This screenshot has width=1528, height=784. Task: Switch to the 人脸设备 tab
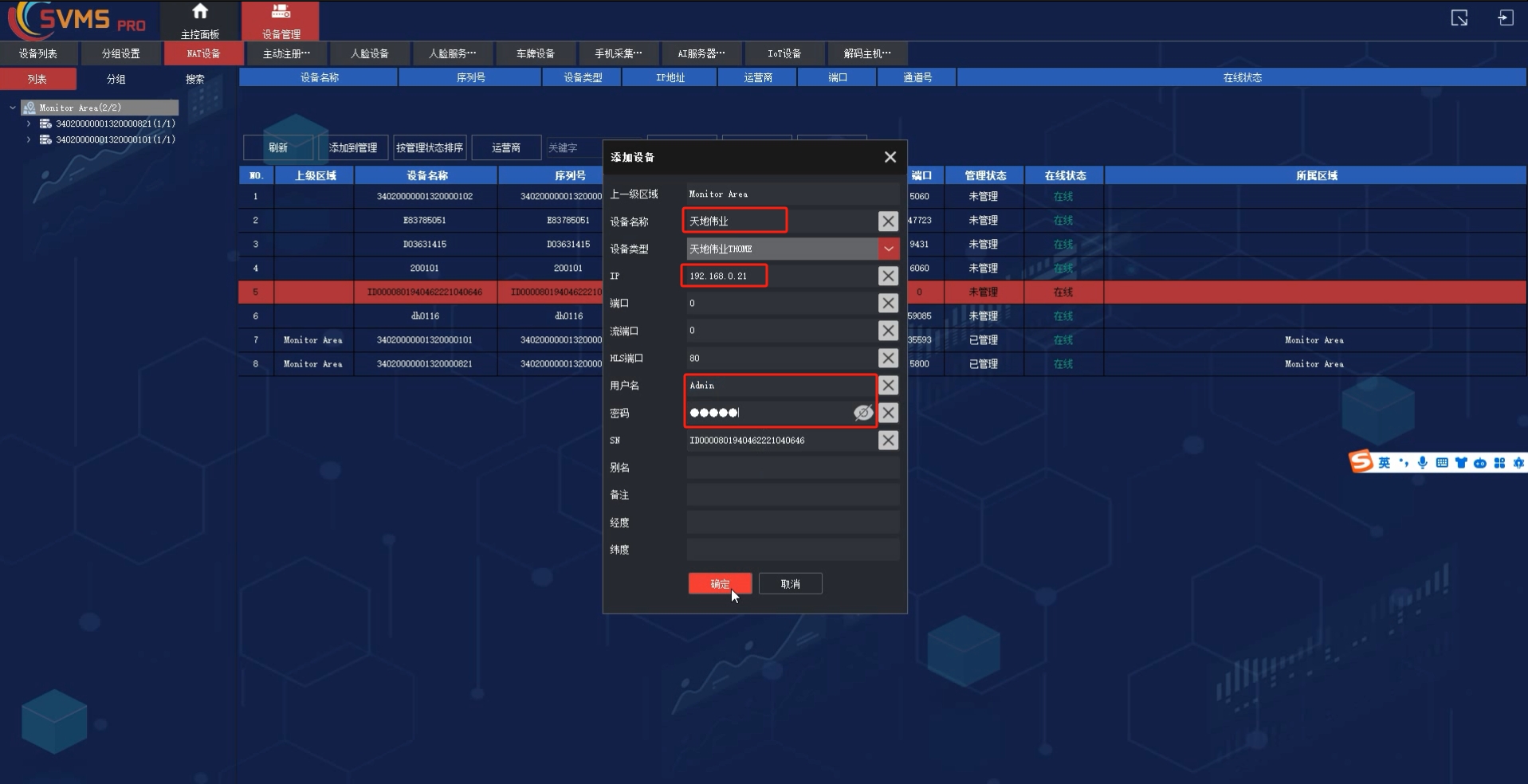pos(370,53)
